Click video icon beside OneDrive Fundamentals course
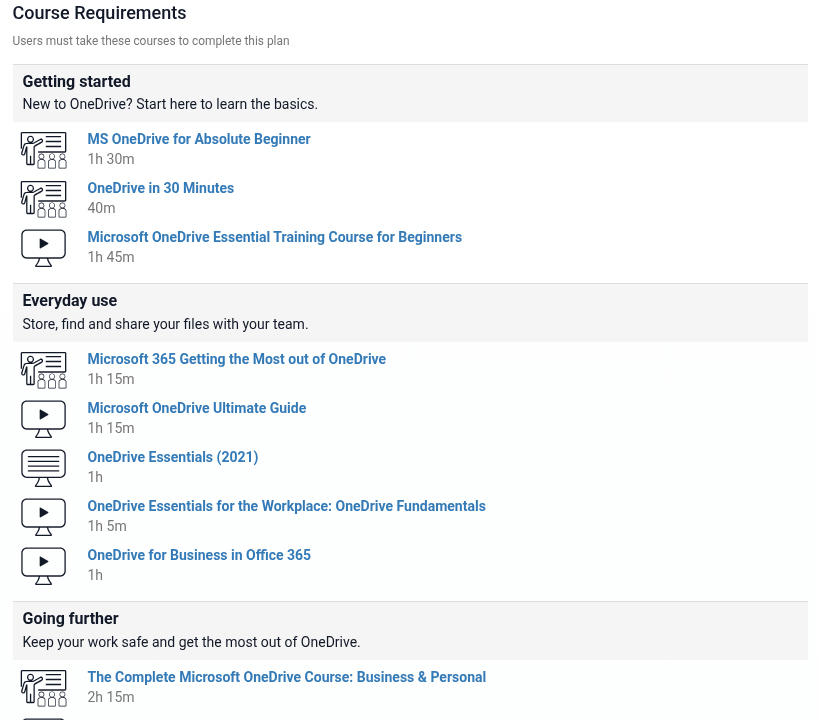Viewport: 820px width, 720px height. (x=43, y=517)
